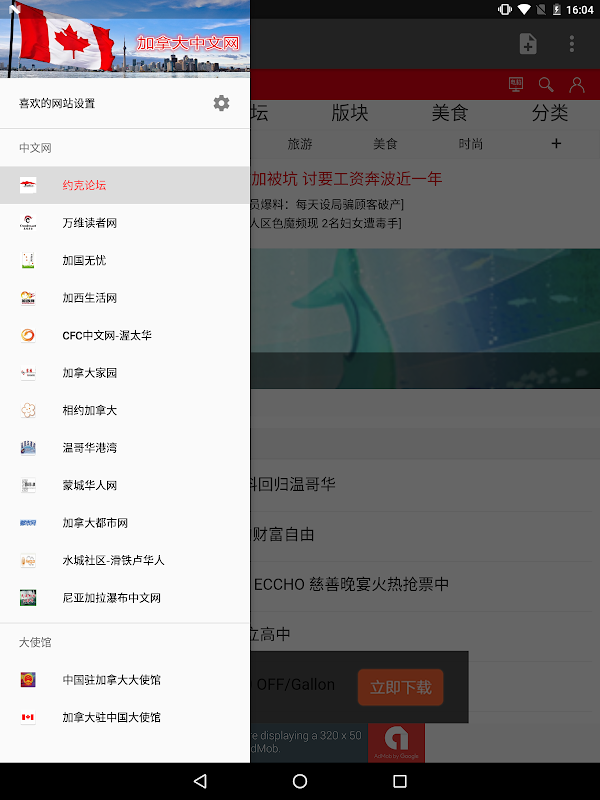Open 加拿大家园 site entry
The height and width of the screenshot is (800, 600).
(125, 372)
